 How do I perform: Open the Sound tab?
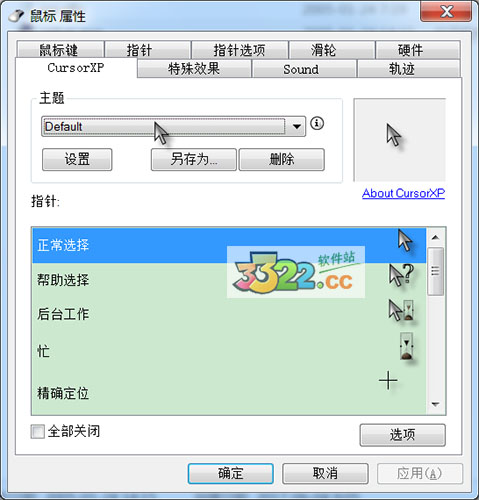tap(301, 69)
